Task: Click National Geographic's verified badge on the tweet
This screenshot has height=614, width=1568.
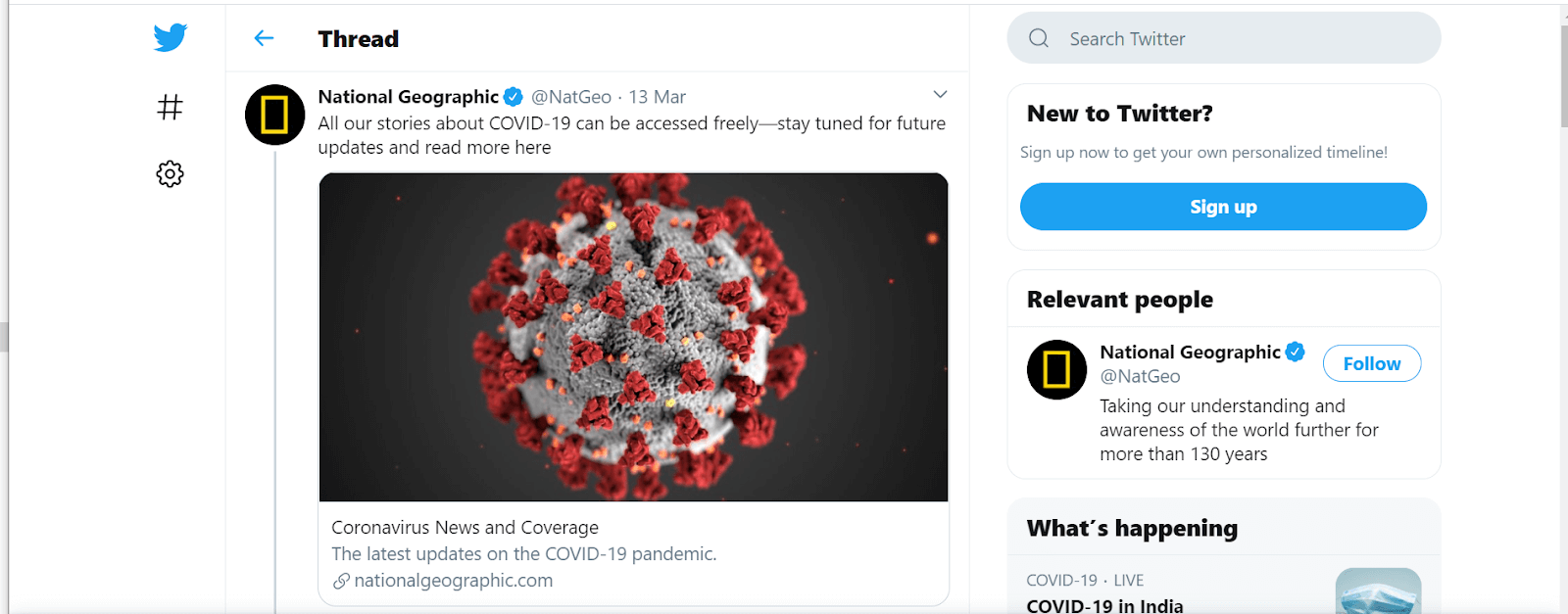Action: tap(514, 96)
